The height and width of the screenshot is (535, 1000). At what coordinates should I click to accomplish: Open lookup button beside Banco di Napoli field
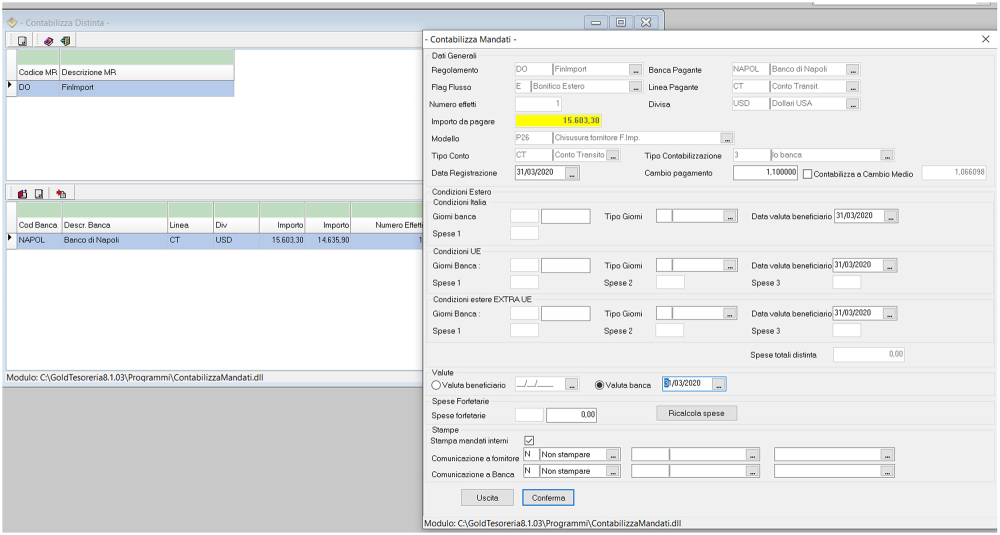(x=852, y=70)
